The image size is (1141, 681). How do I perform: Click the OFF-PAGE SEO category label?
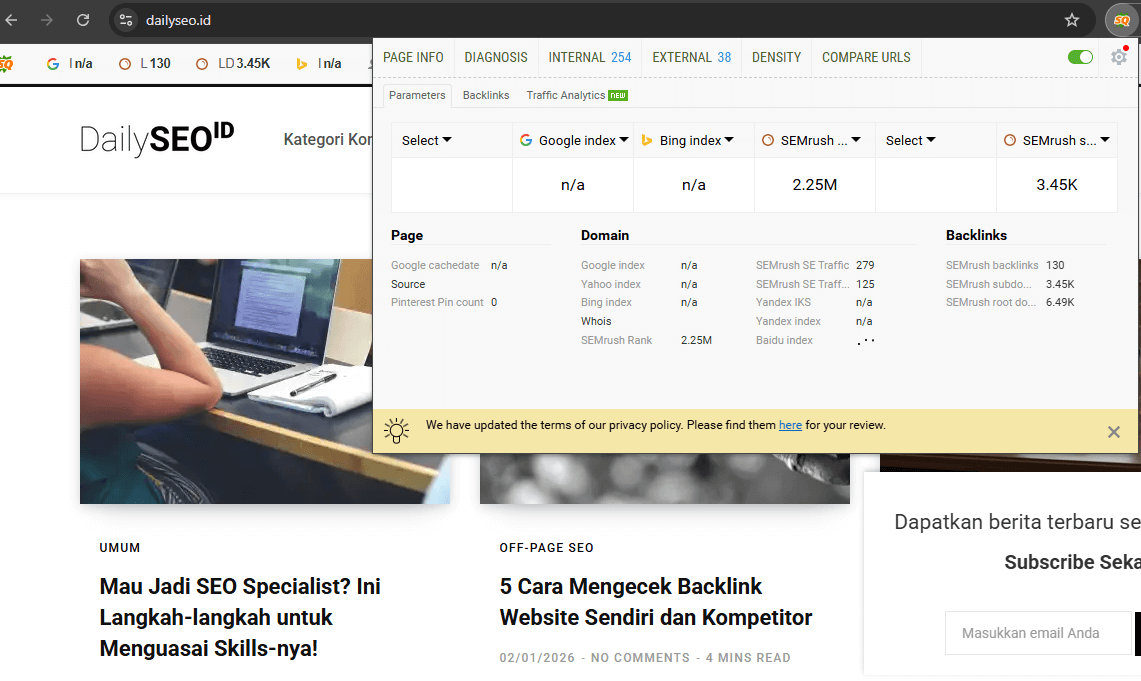coord(546,548)
